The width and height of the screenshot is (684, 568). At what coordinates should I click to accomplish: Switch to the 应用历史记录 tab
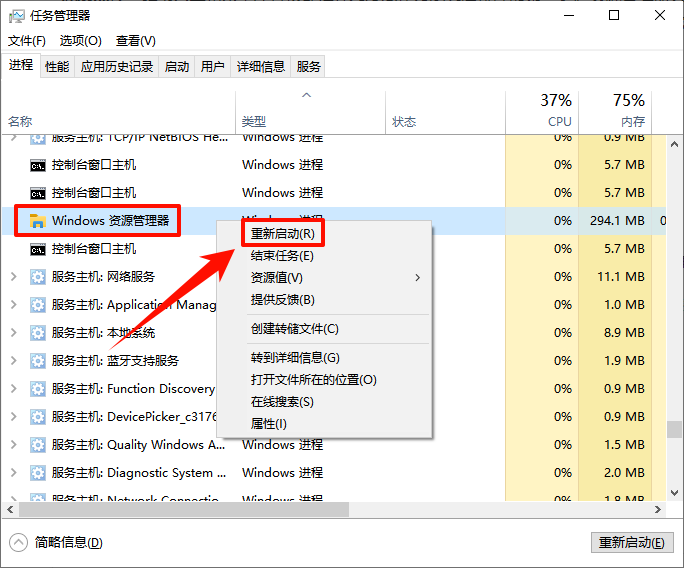coord(117,67)
